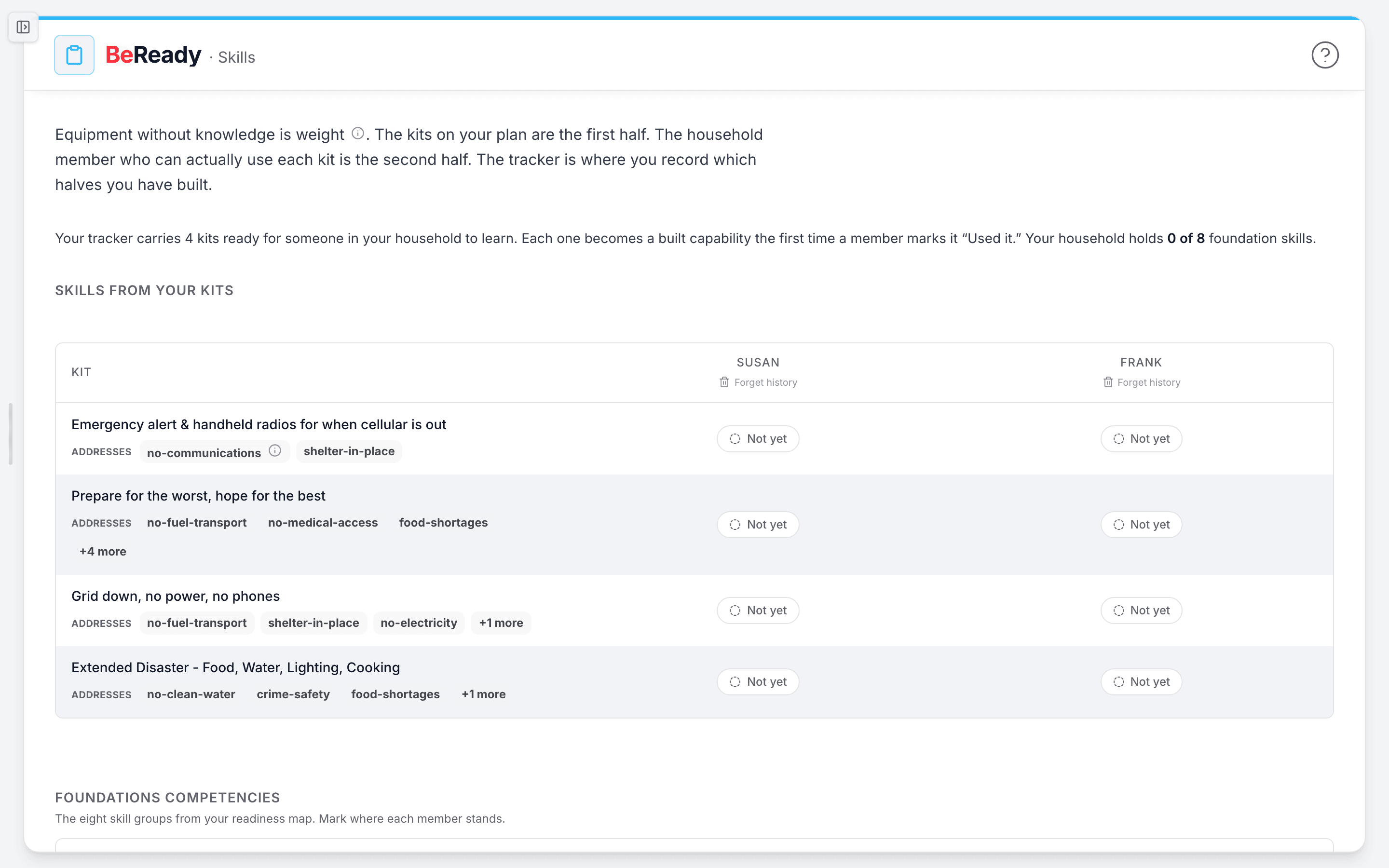Toggle Susan's status for Grid down kit
This screenshot has width=1389, height=868.
[x=758, y=610]
